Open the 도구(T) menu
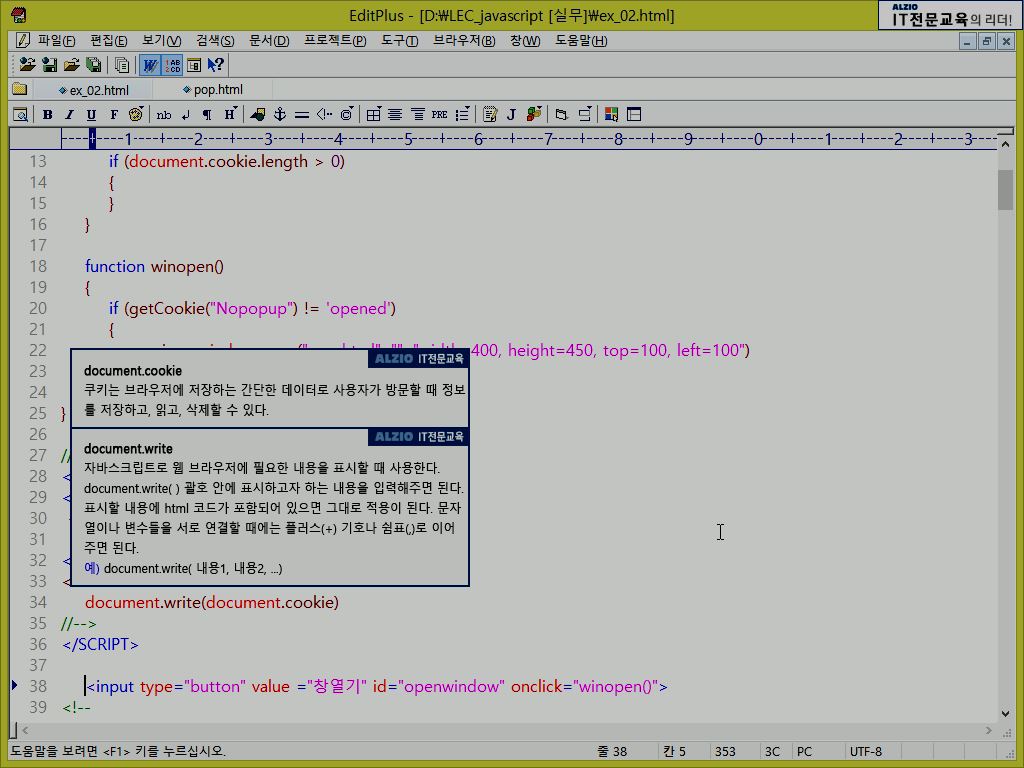This screenshot has height=768, width=1024. click(x=400, y=40)
